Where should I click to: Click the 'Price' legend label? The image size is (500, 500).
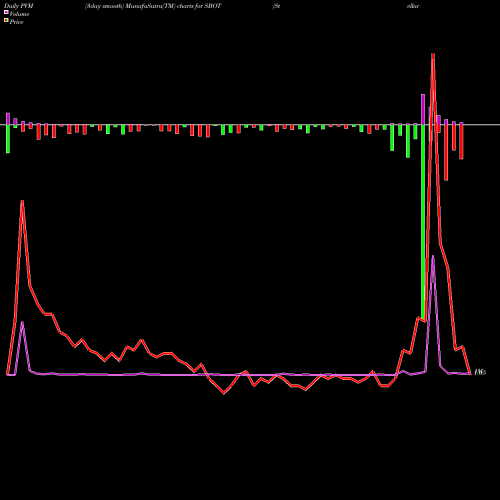[16, 22]
